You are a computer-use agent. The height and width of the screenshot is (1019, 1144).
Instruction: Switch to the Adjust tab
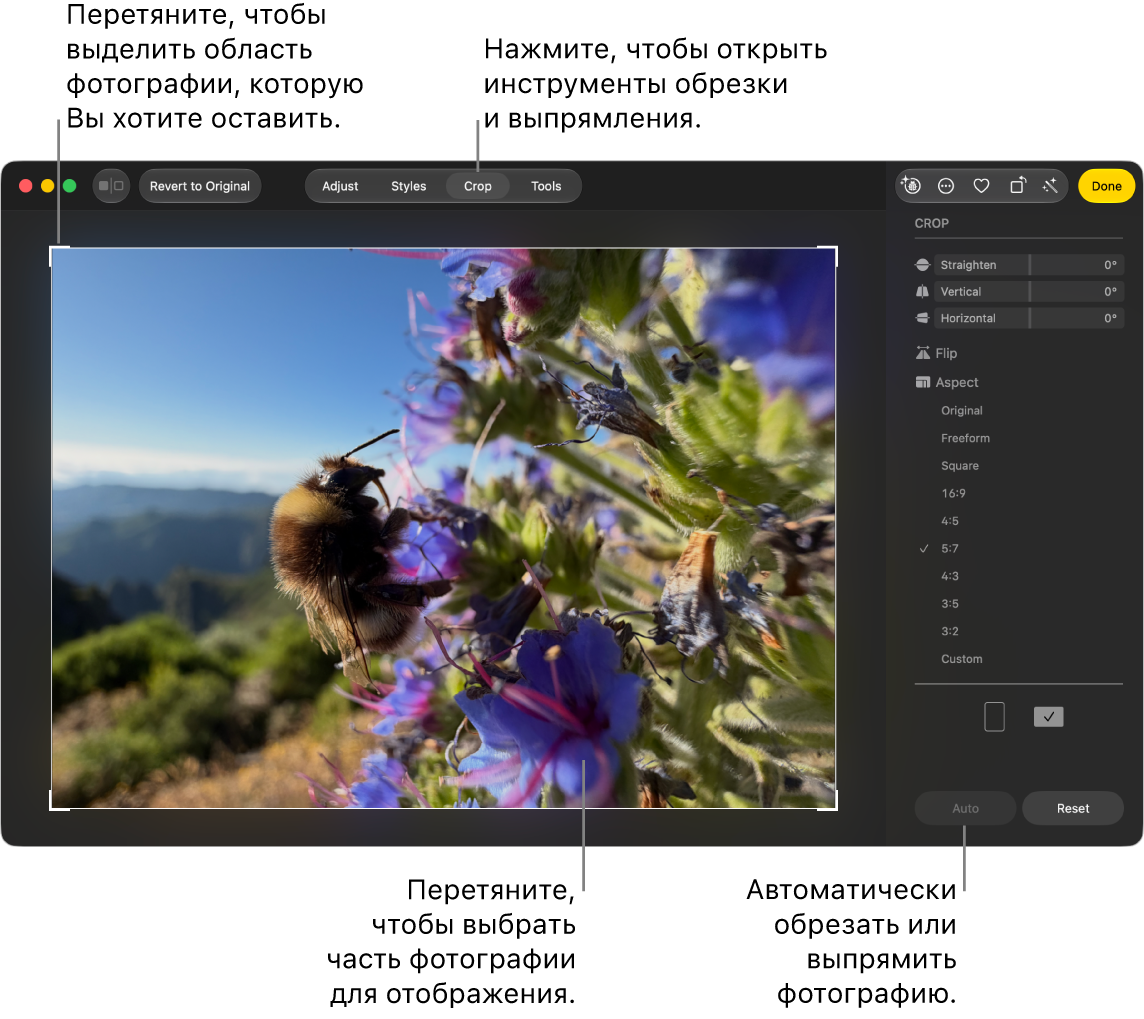(340, 186)
